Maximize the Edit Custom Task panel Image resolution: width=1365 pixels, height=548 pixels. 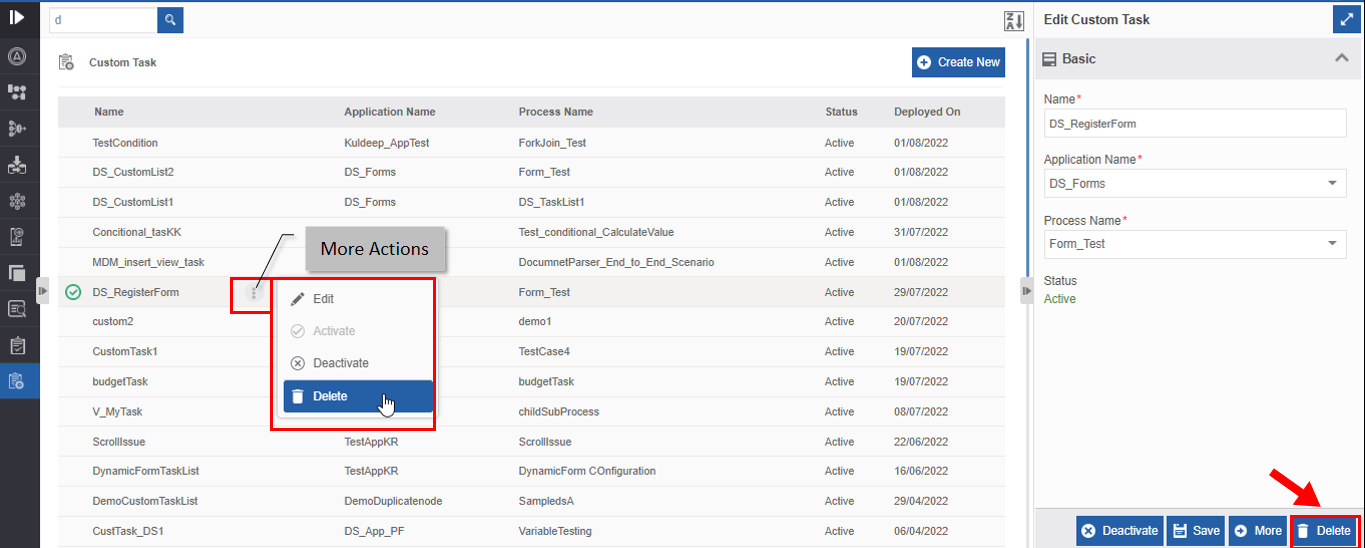[x=1345, y=19]
